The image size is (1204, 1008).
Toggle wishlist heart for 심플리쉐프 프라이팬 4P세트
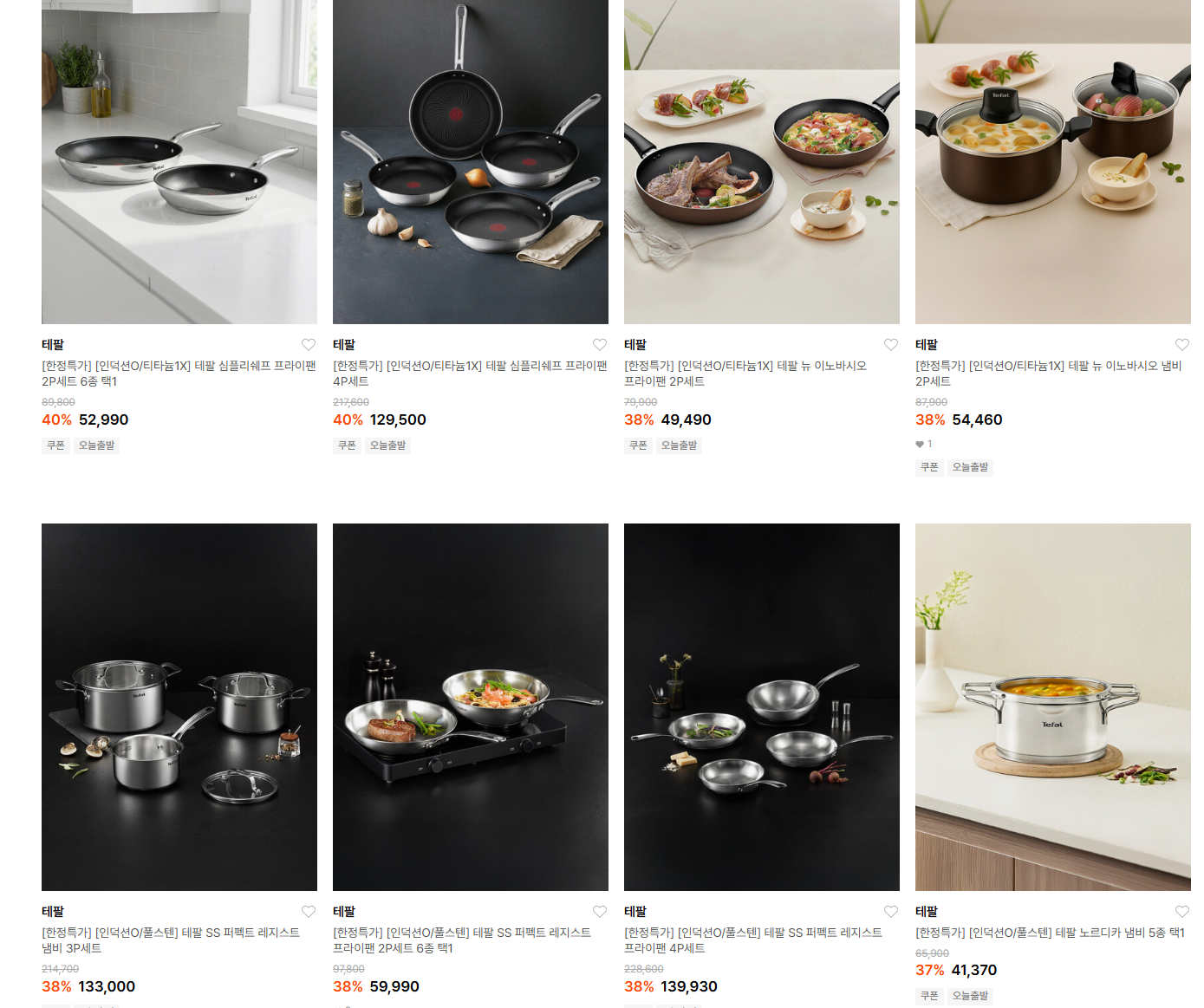tap(600, 345)
